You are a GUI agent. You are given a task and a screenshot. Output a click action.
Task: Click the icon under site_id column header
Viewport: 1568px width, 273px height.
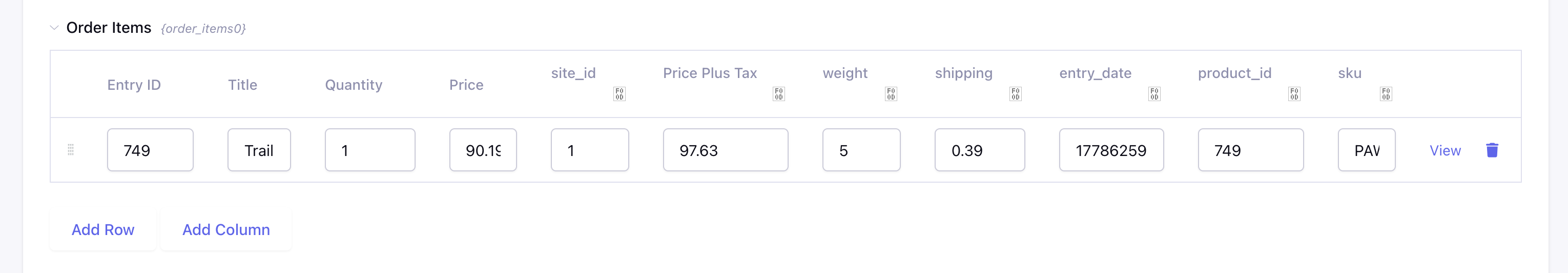[x=619, y=94]
